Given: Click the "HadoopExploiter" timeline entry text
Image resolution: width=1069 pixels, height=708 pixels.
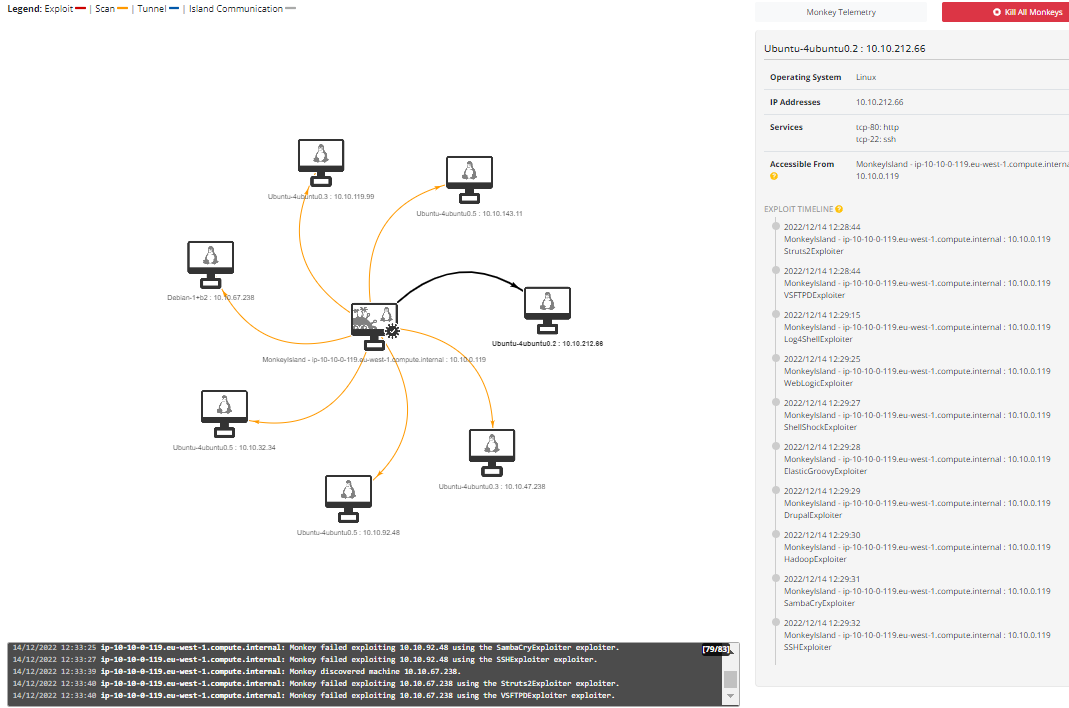Looking at the screenshot, I should [x=815, y=559].
